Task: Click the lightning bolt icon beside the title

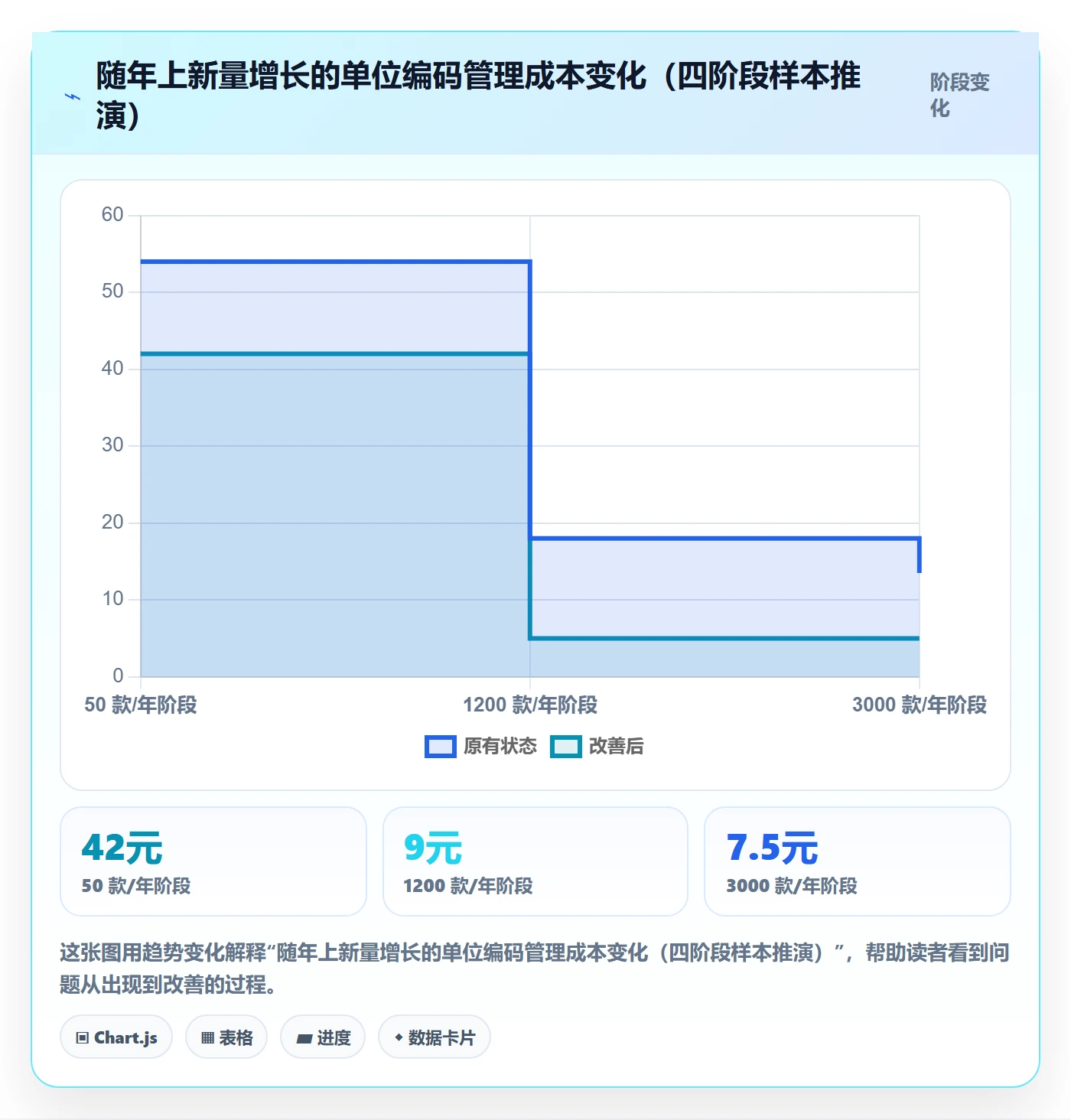Action: click(x=73, y=96)
